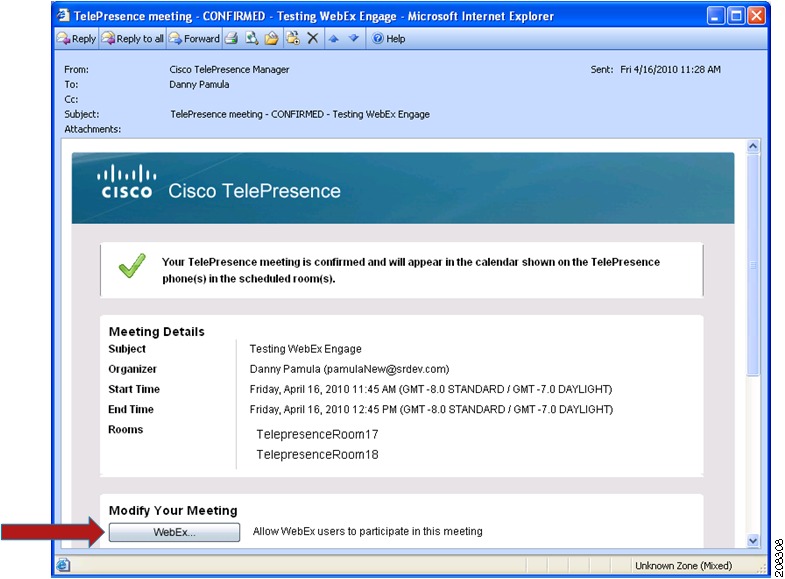785x579 pixels.
Task: Open Help from the toolbar
Action: pos(388,39)
